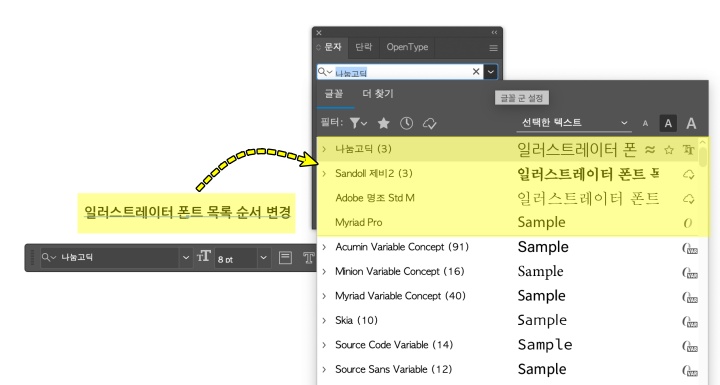720x385 pixels.
Task: Expand the 나눔고딕 (3) font family
Action: 324,149
